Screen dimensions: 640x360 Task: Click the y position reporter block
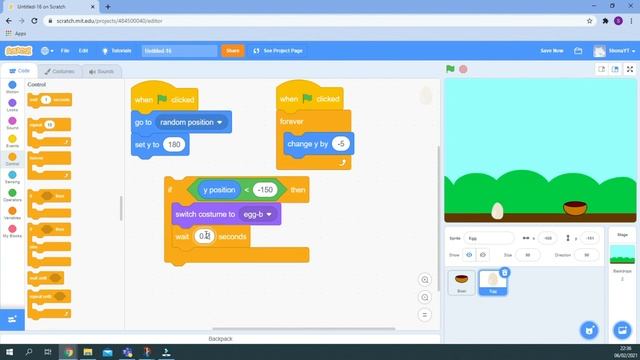tap(219, 190)
